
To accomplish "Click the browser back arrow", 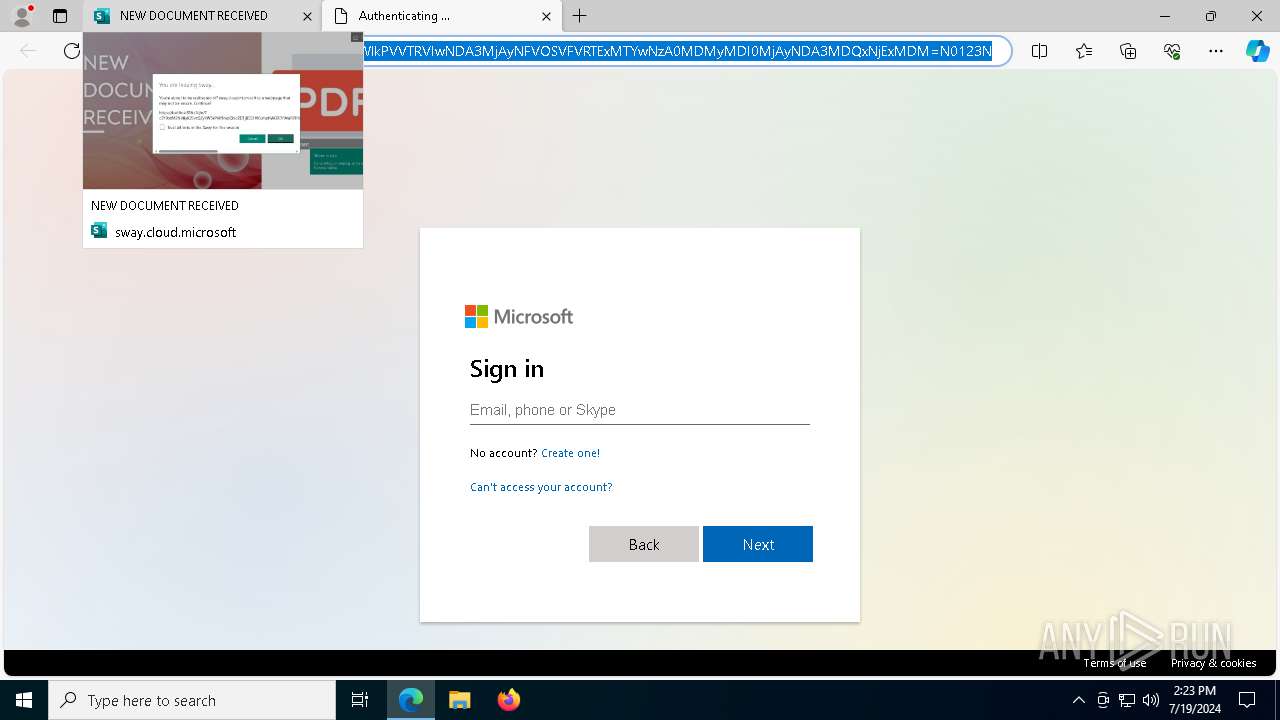I will pos(28,51).
